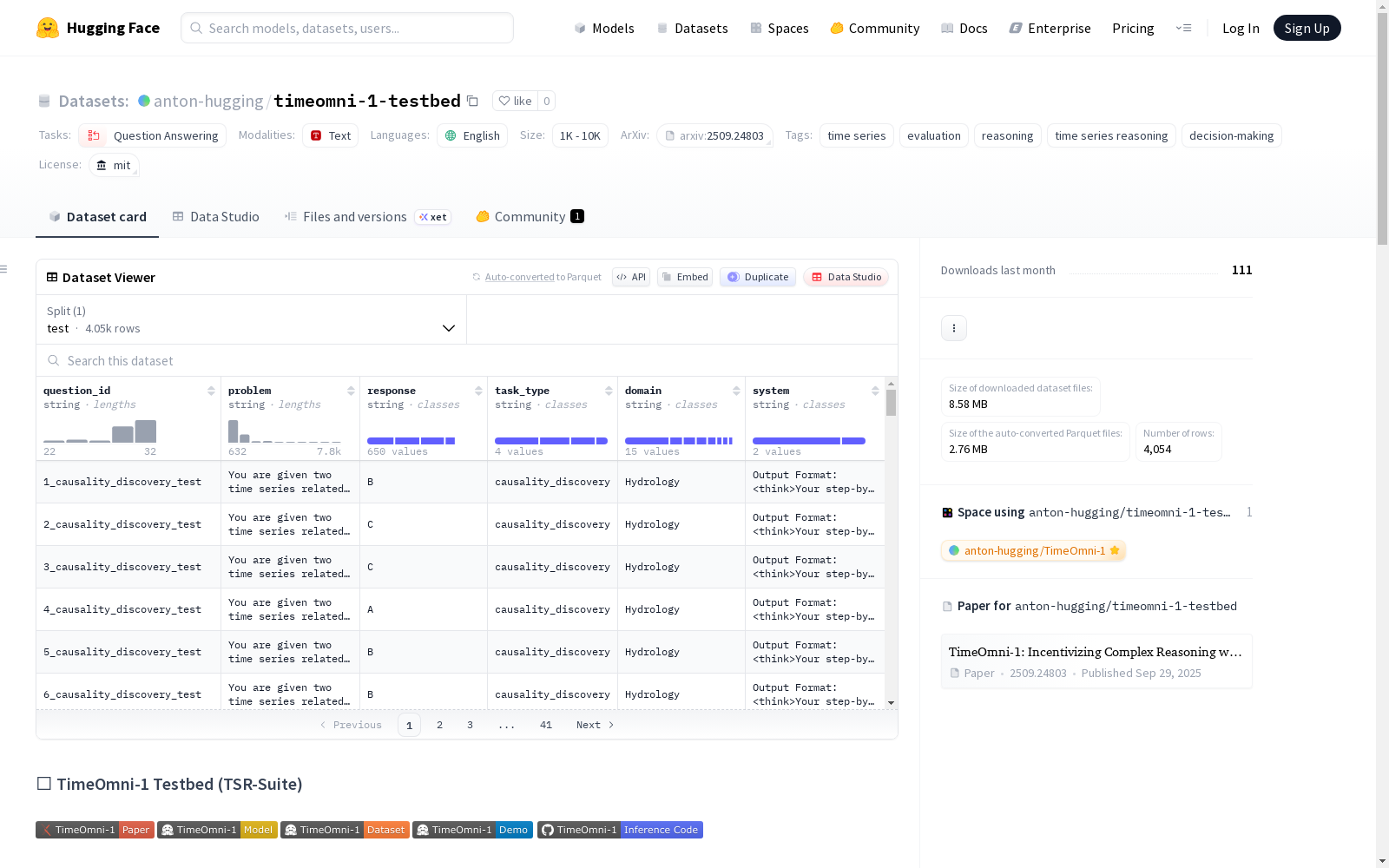The image size is (1389, 868).
Task: Sort by the question_id column icon
Action: pyautogui.click(x=211, y=391)
